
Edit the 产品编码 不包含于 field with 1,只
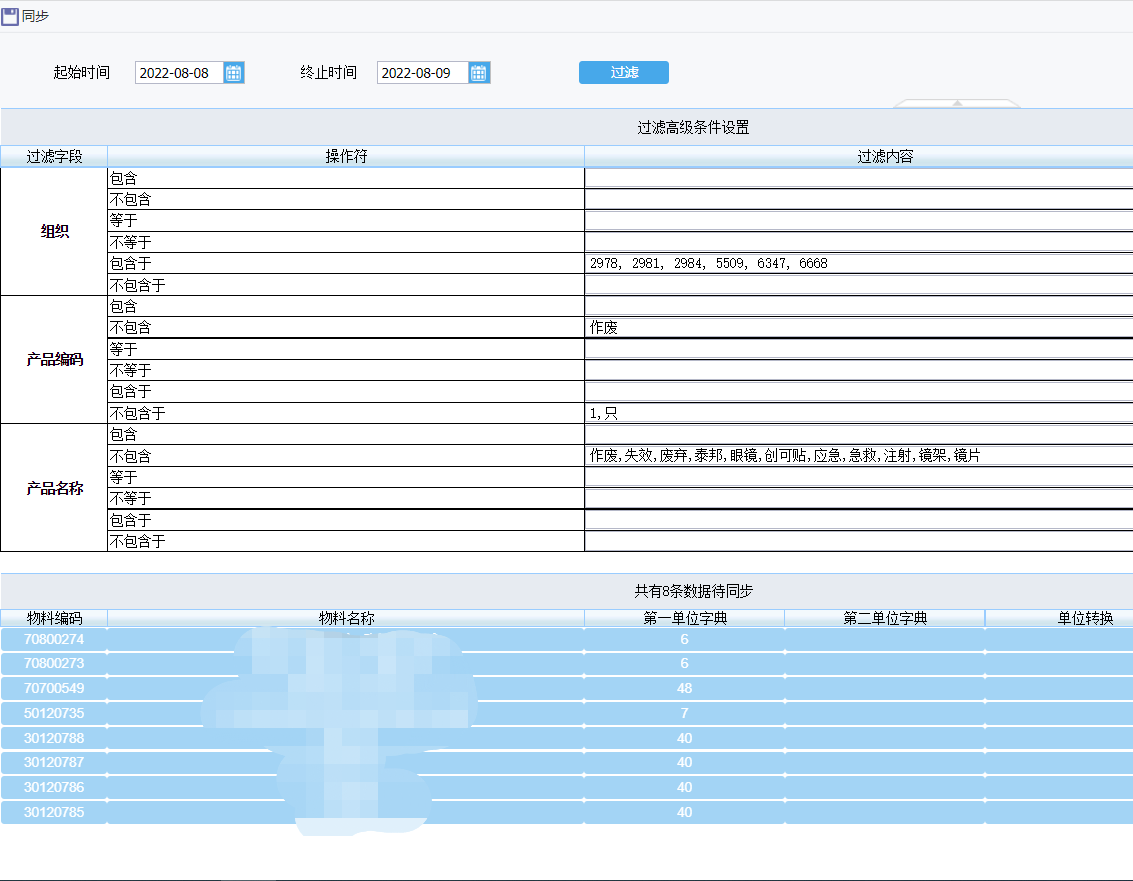859,413
